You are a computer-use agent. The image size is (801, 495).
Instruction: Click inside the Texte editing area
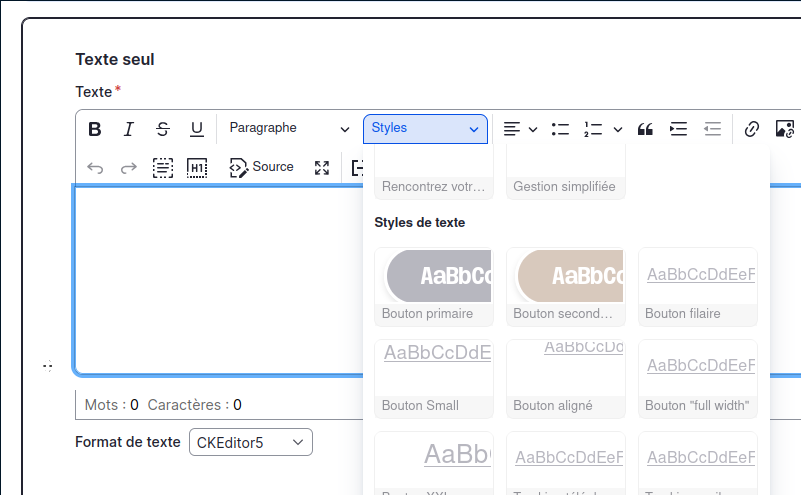tap(220, 280)
